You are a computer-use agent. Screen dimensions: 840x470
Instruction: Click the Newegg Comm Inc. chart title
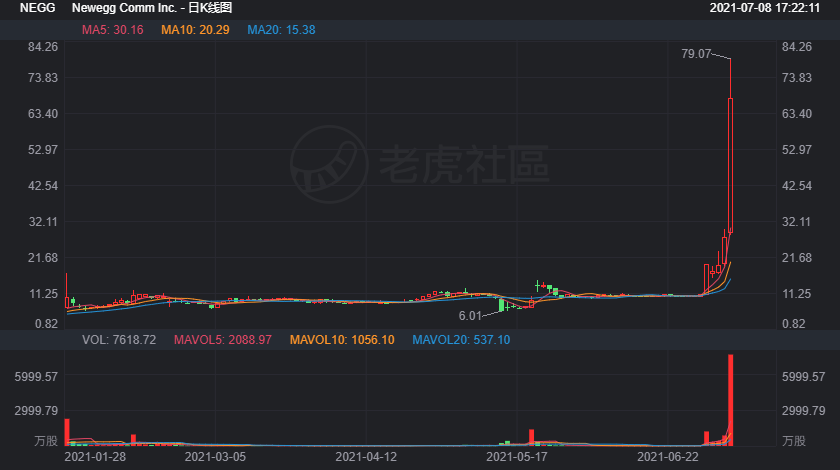tap(152, 8)
